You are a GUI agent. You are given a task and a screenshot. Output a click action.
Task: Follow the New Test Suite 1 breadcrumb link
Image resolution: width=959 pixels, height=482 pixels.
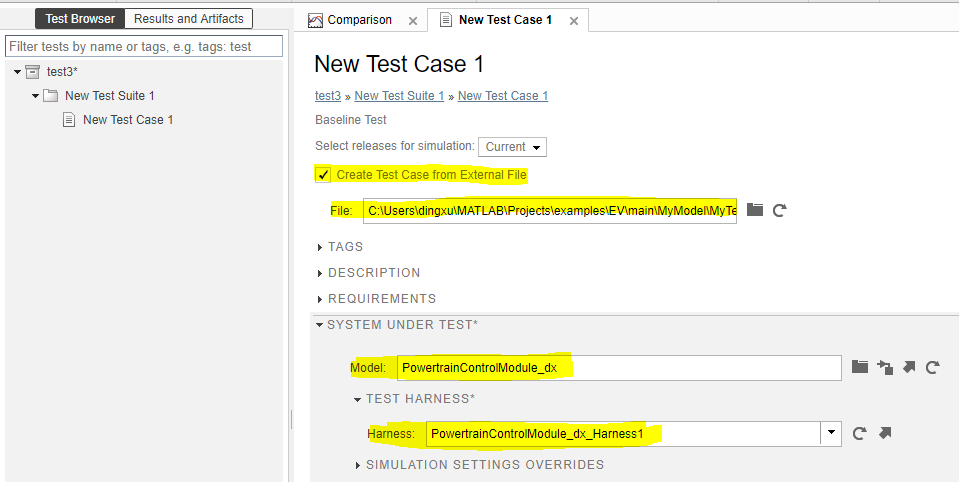click(399, 96)
